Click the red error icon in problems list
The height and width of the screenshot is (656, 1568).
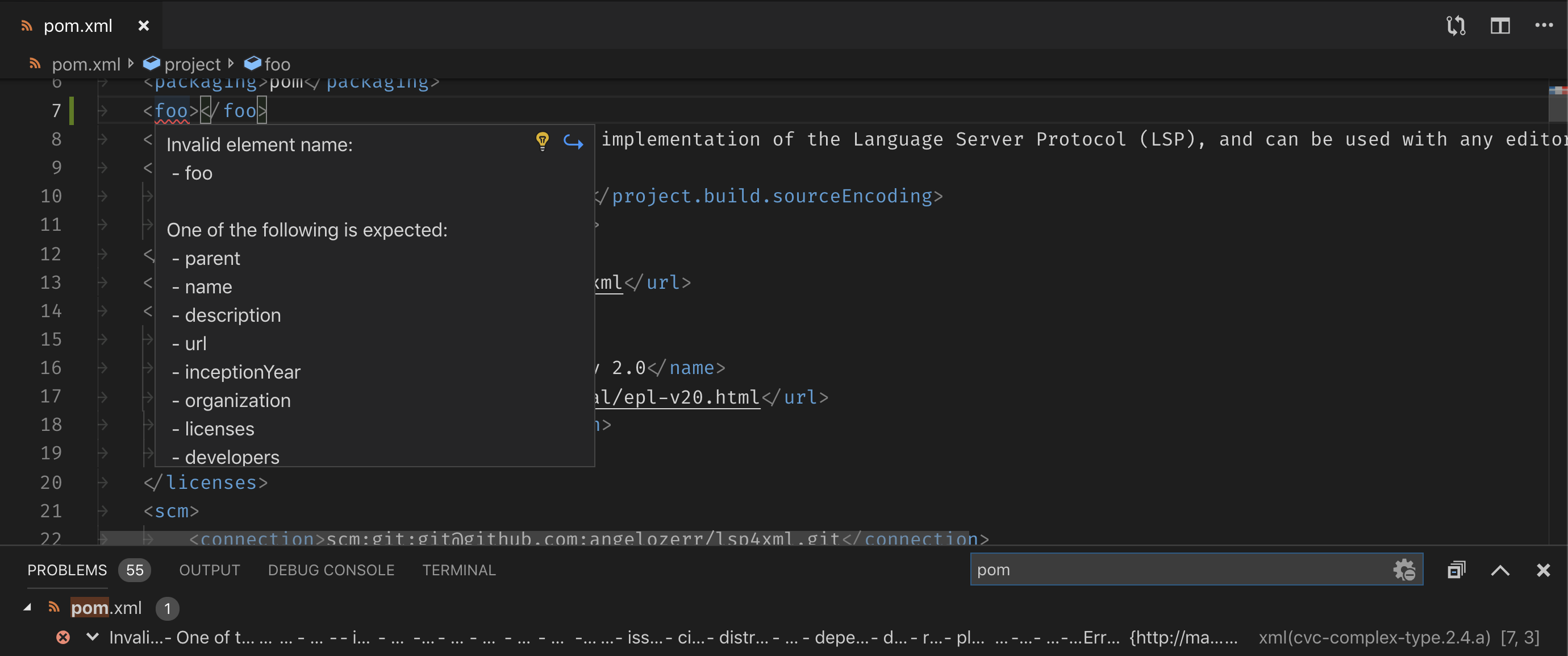62,637
